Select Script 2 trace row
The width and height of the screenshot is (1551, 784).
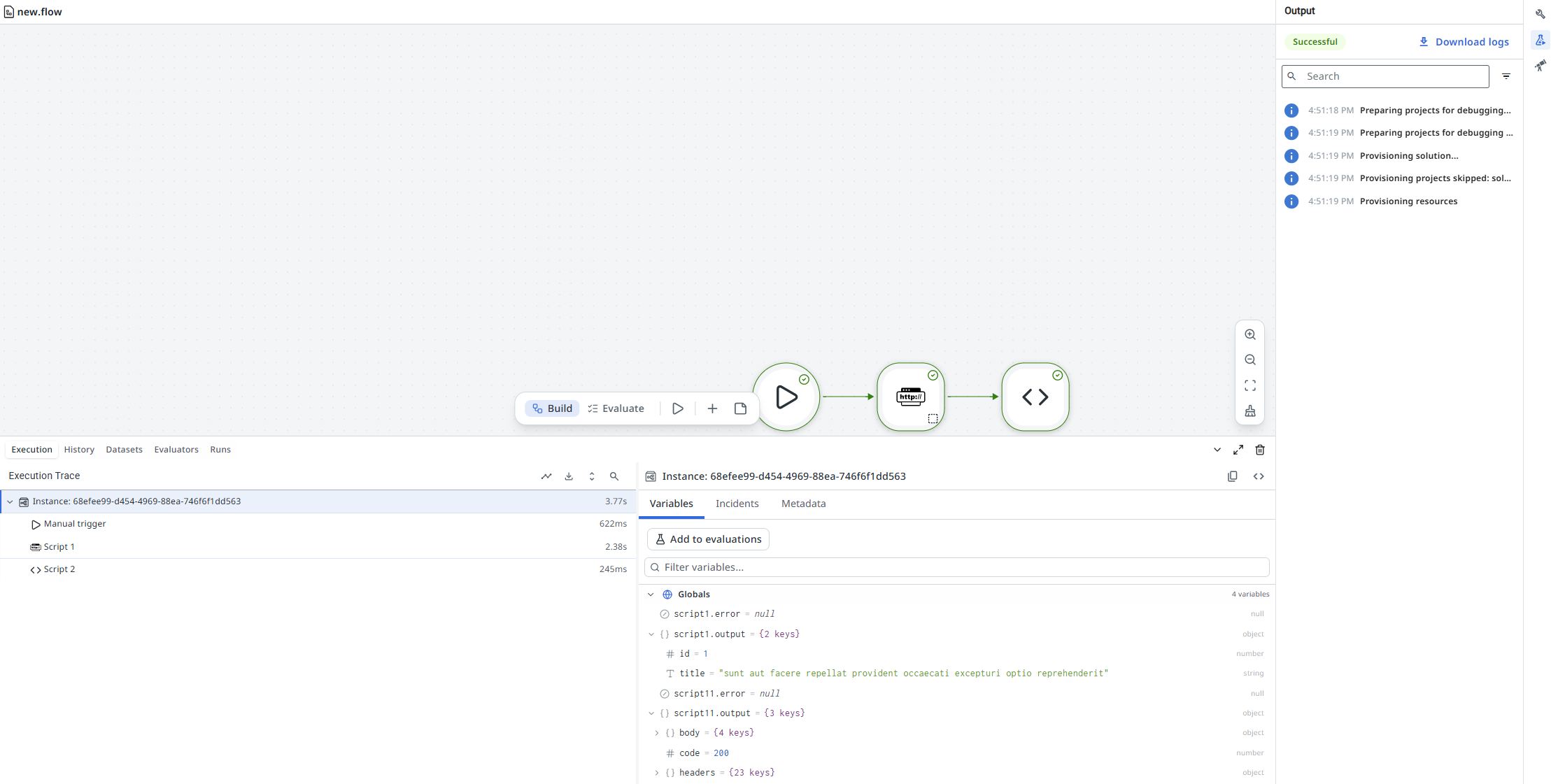318,569
